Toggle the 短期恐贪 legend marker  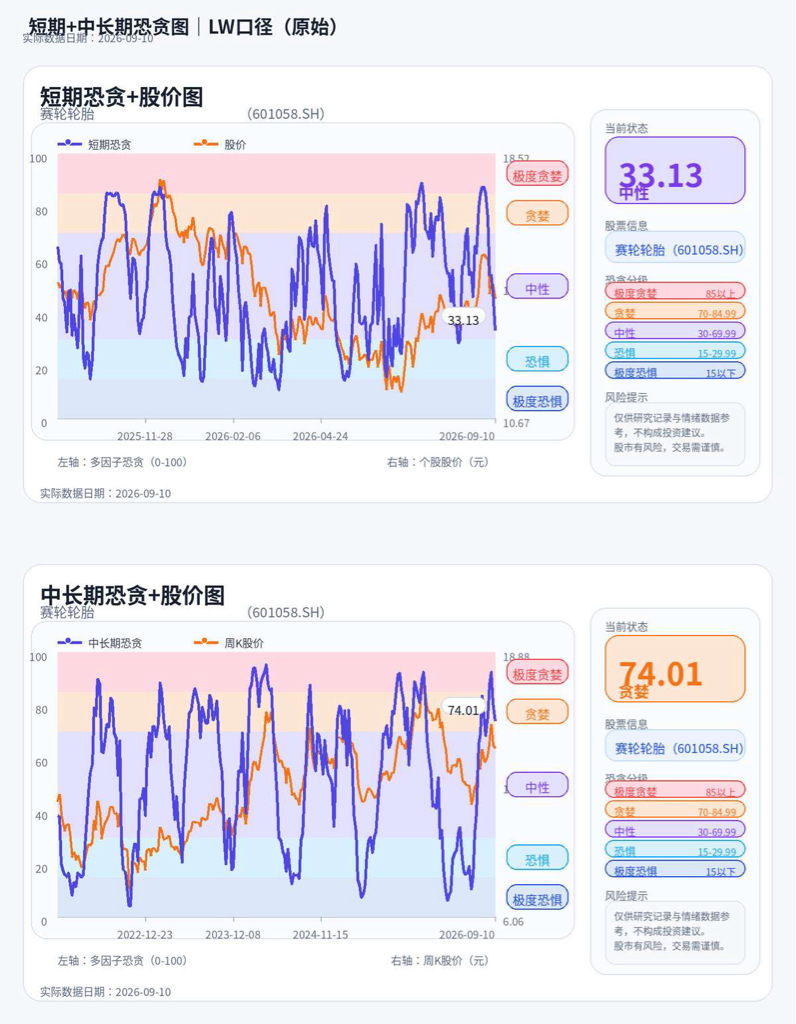pos(70,144)
